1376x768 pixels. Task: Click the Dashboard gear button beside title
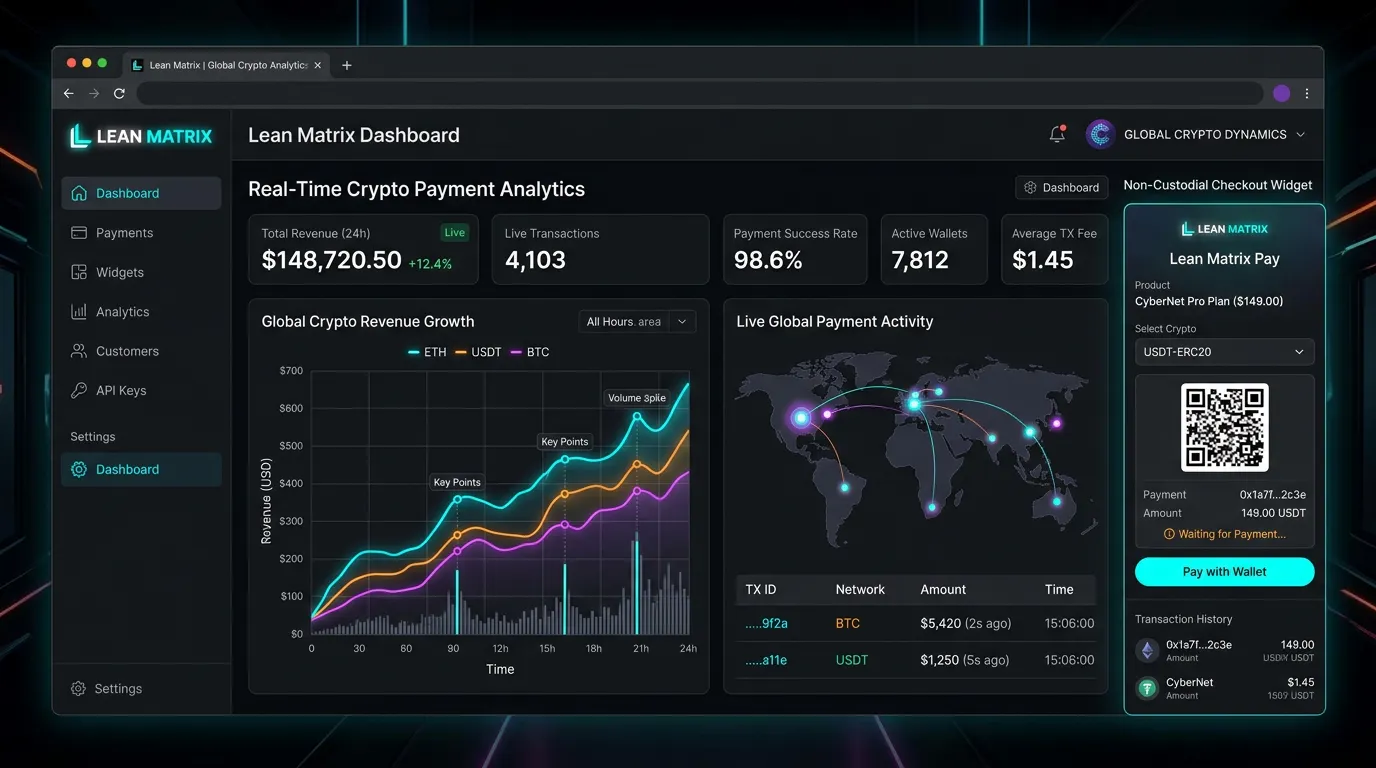(x=1061, y=187)
